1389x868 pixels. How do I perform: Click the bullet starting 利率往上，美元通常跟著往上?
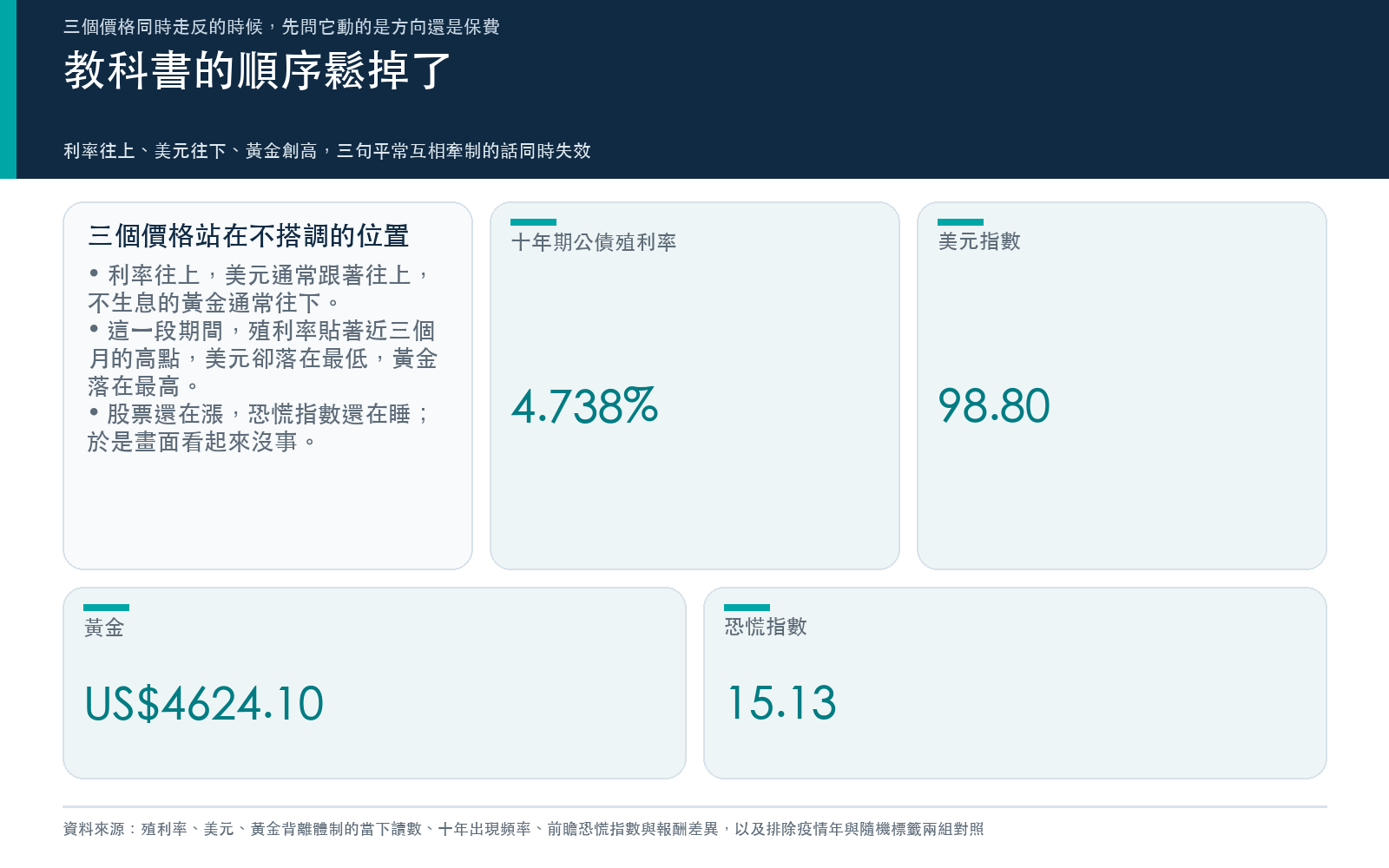coord(260,289)
